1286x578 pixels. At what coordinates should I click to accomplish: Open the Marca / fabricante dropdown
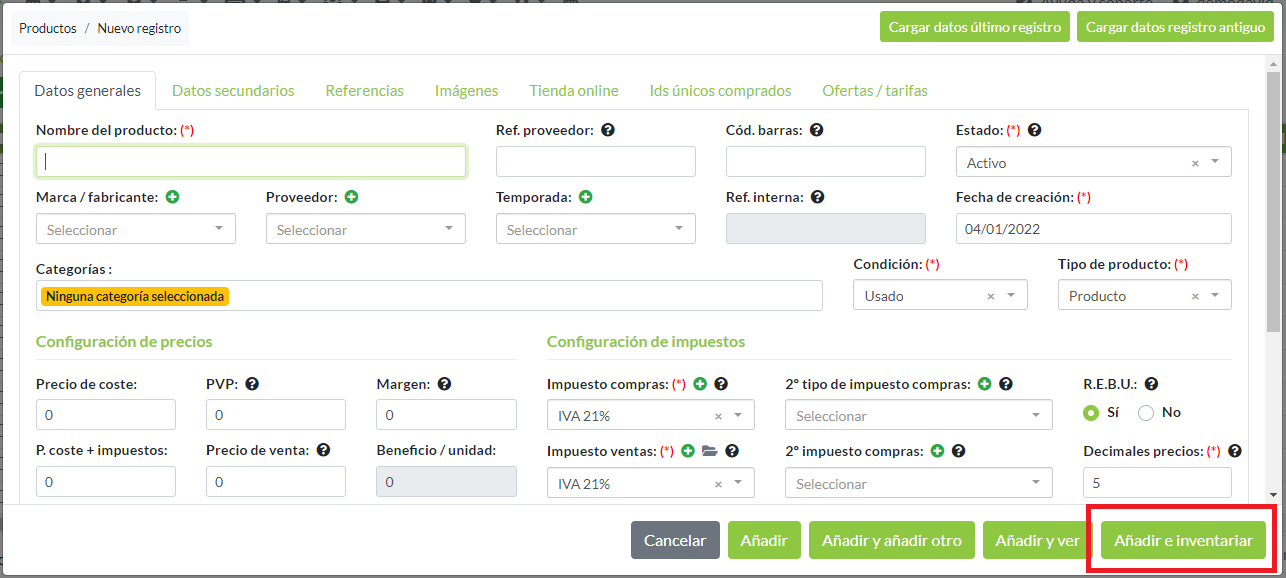[135, 230]
